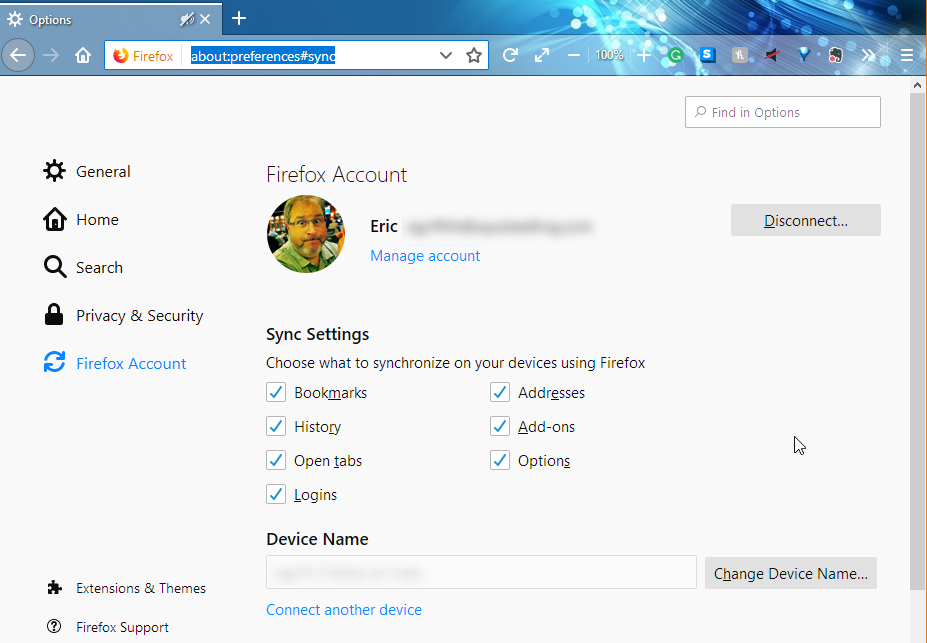Viewport: 927px width, 643px height.
Task: Open a new tab with the plus button
Action: [x=239, y=18]
